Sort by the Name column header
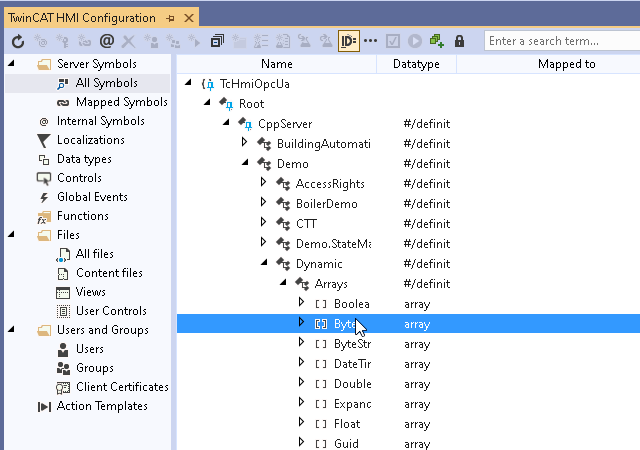The height and width of the screenshot is (450, 640). tap(277, 64)
